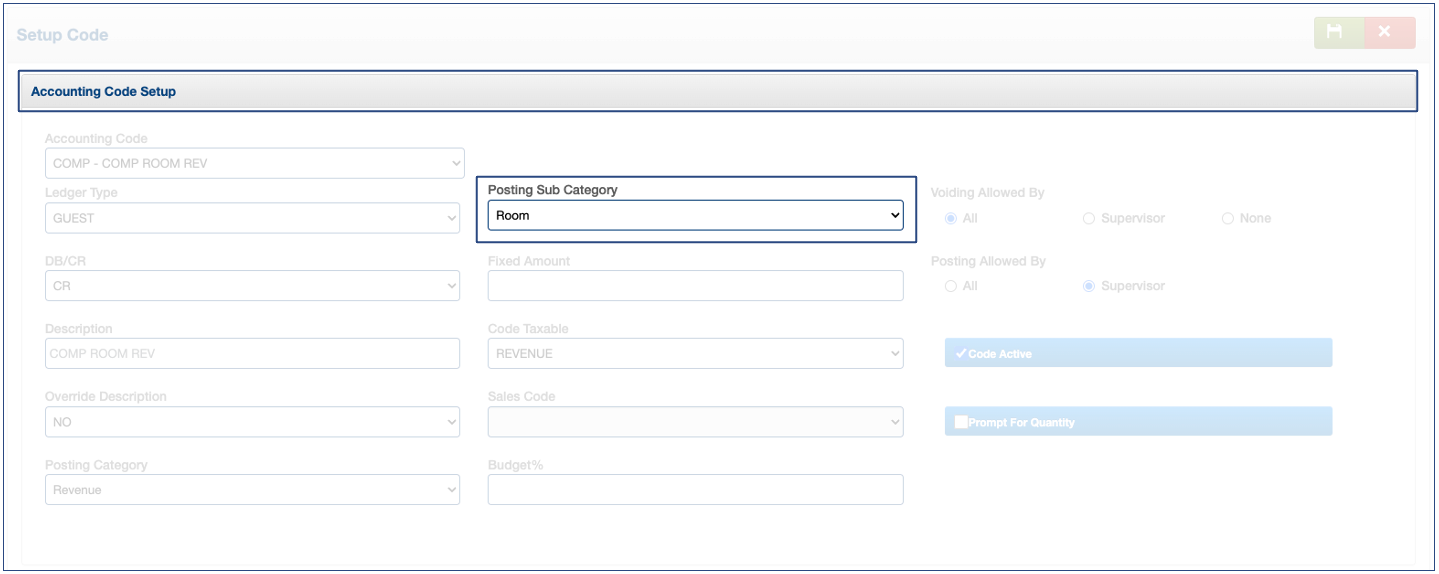Open the Override Description dropdown
This screenshot has height=574, width=1439.
pyautogui.click(x=252, y=422)
